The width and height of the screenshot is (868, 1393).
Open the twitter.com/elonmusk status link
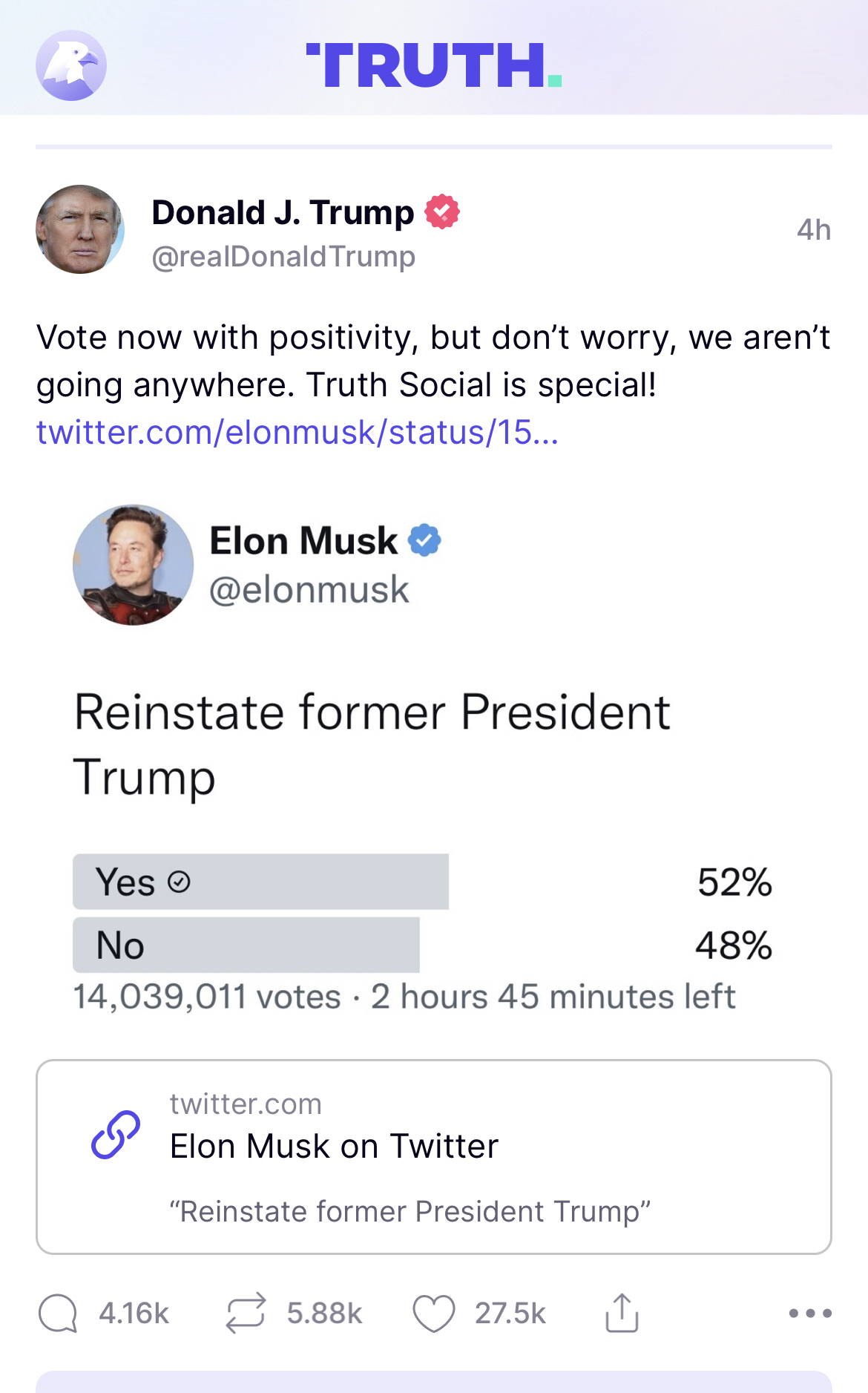click(x=297, y=432)
